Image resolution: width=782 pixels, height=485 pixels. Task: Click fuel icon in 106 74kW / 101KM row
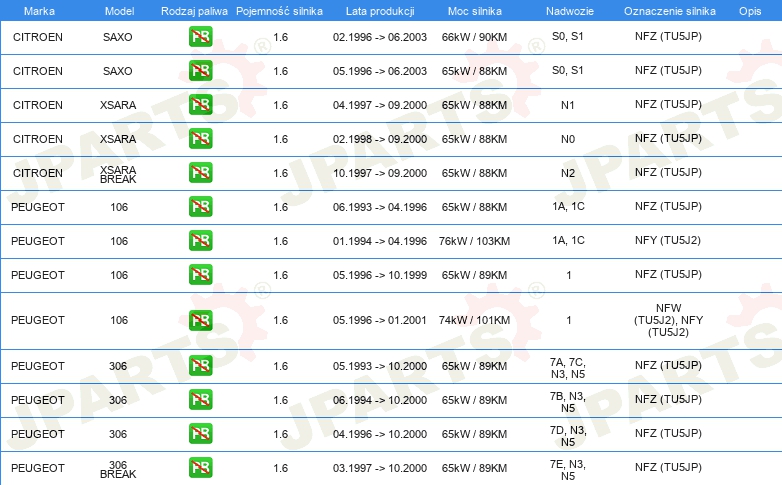200,320
